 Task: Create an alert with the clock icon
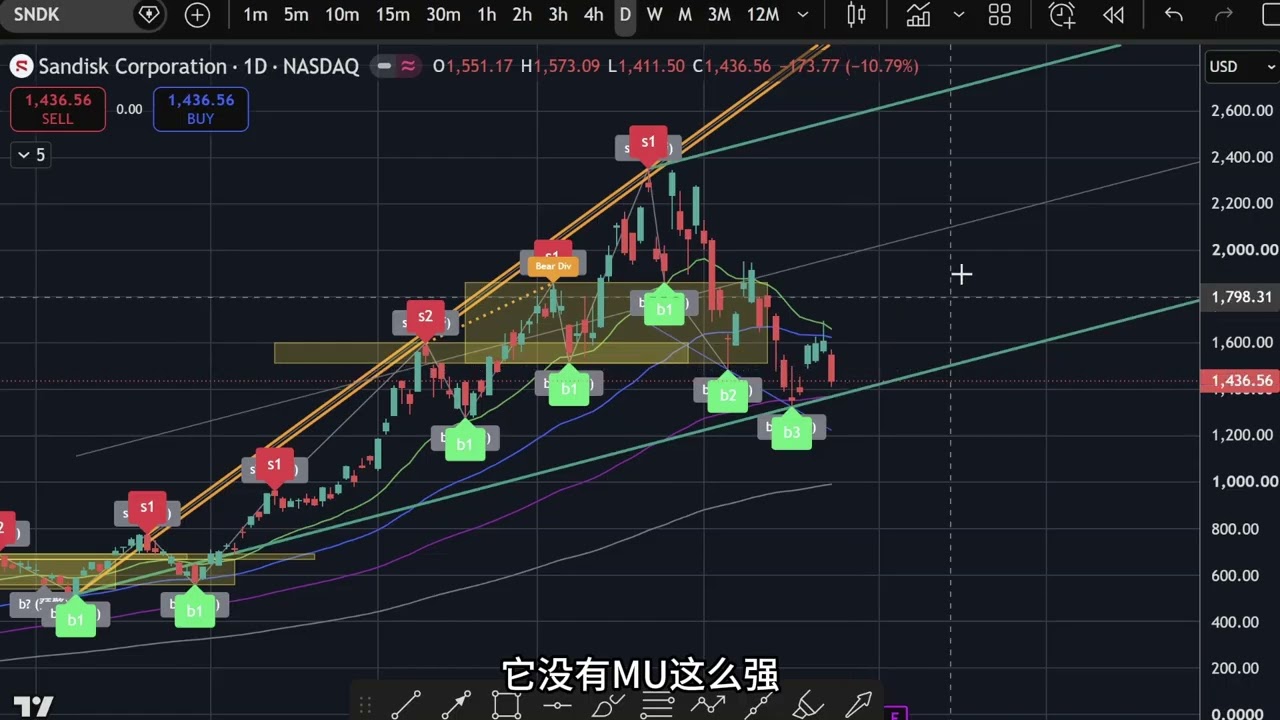[1062, 15]
